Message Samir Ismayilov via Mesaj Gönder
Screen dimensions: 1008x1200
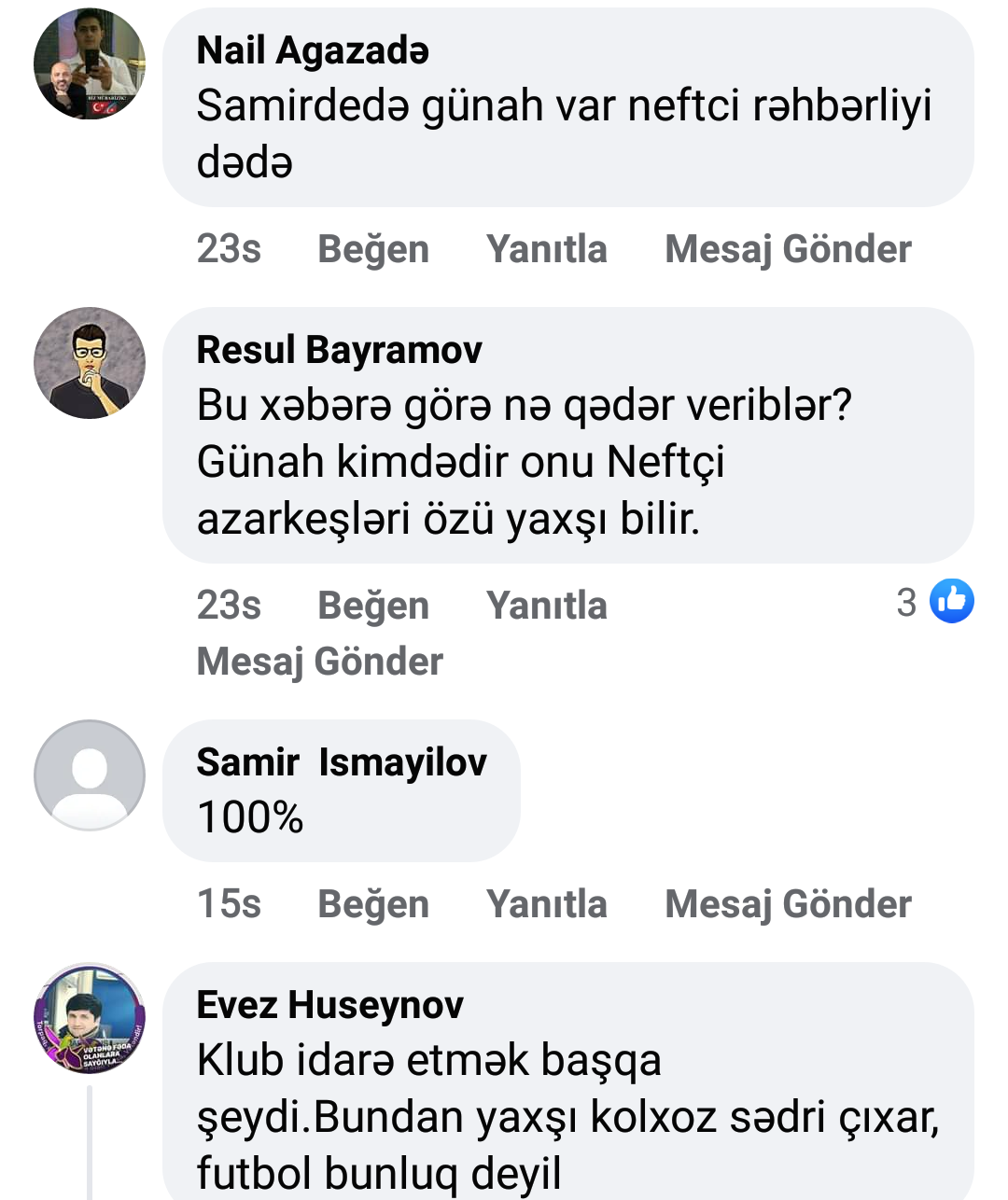click(788, 904)
